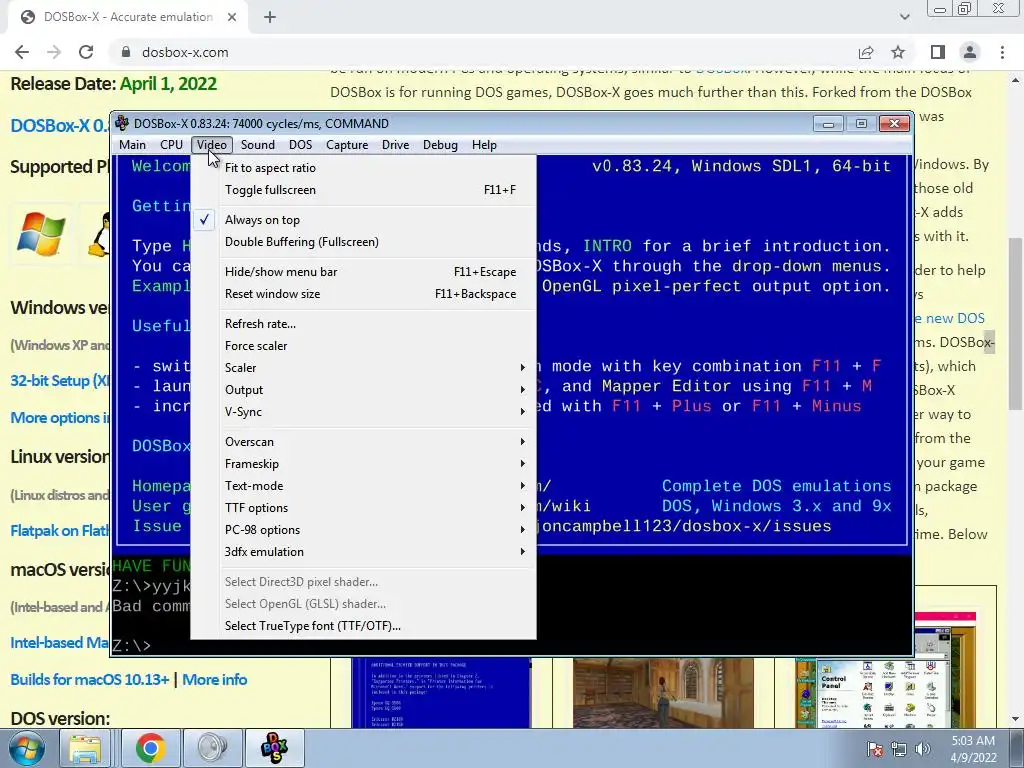
Task: Expand the Frameskip submenu
Action: click(x=364, y=464)
